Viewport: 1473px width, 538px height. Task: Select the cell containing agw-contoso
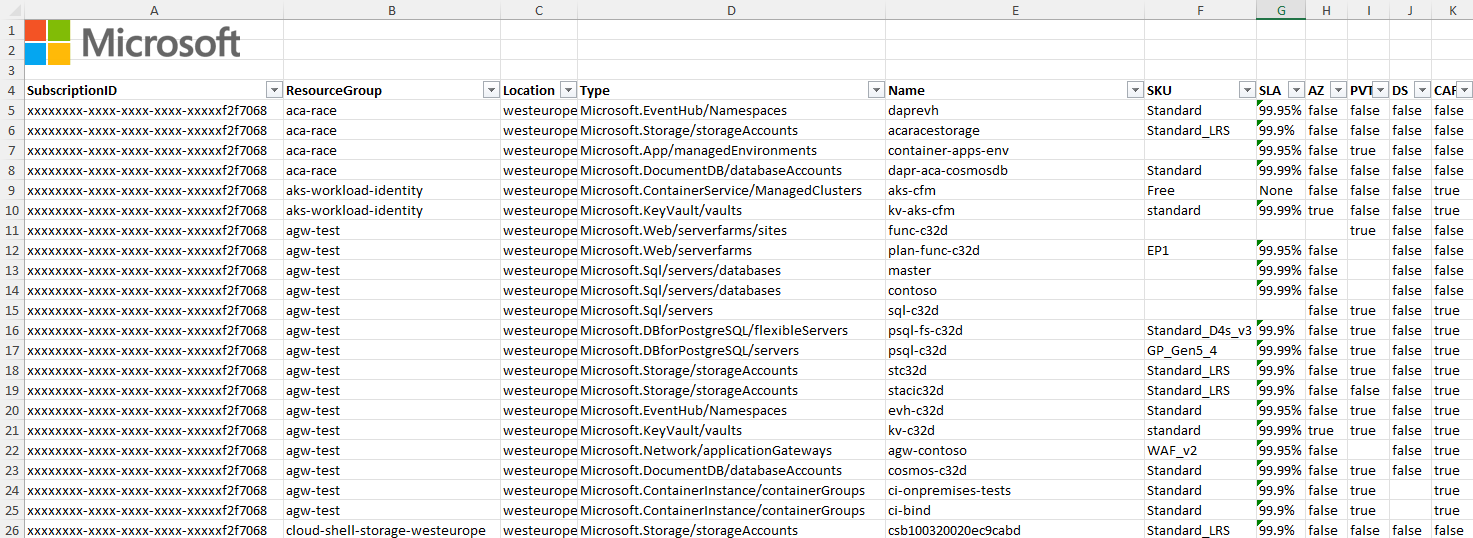[x=1015, y=450]
